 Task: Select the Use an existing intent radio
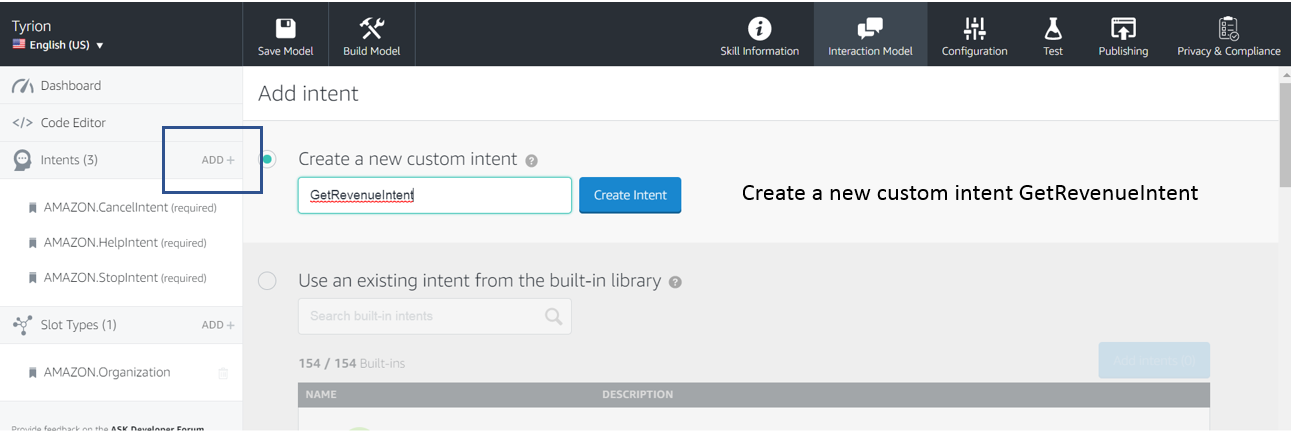[x=267, y=281]
